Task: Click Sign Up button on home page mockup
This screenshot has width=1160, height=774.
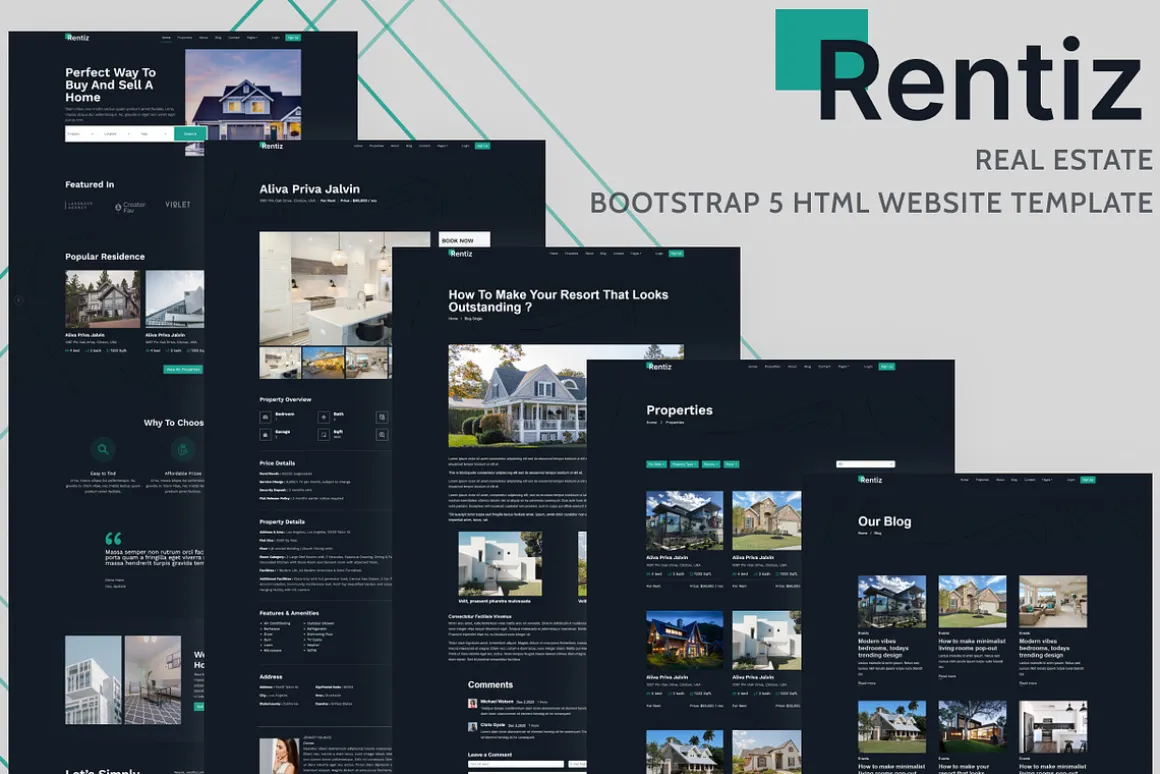Action: 293,37
